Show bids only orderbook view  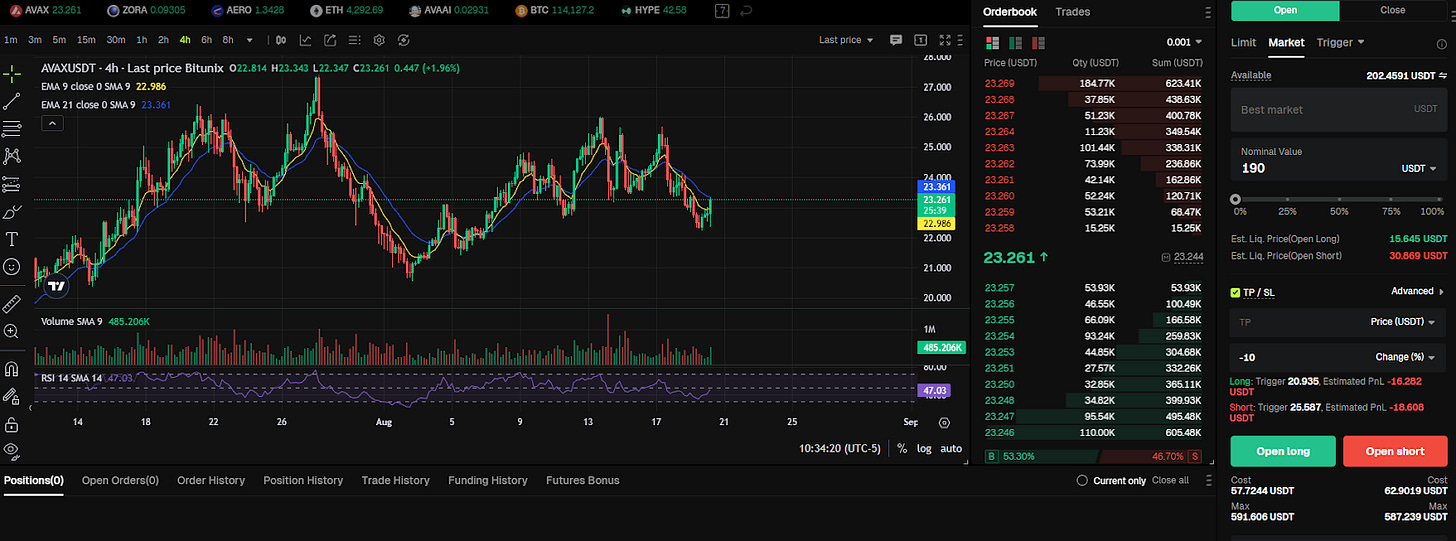coord(1015,43)
